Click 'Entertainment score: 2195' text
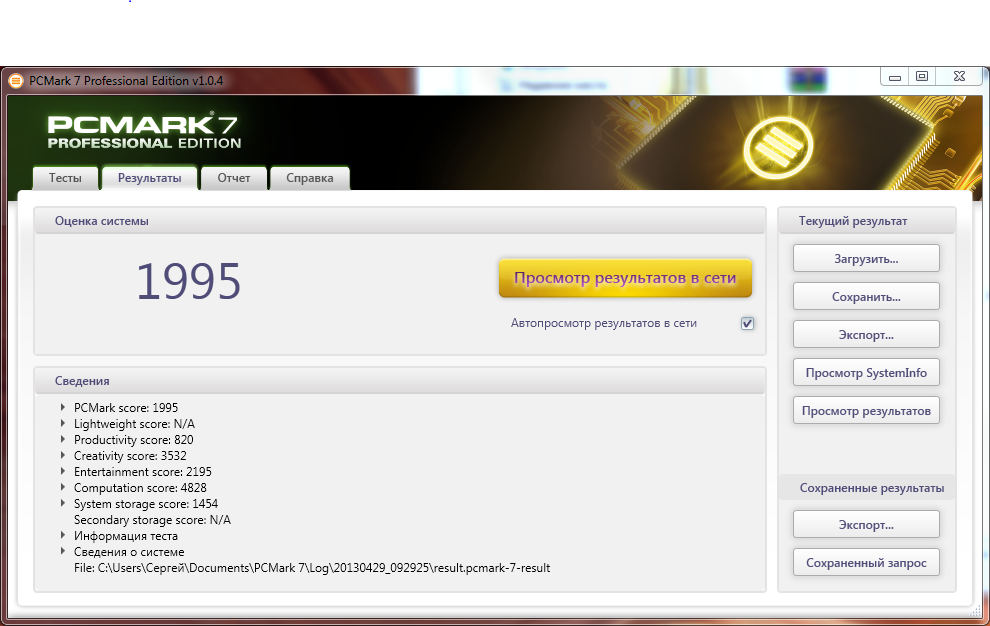The image size is (990, 626). [x=143, y=472]
